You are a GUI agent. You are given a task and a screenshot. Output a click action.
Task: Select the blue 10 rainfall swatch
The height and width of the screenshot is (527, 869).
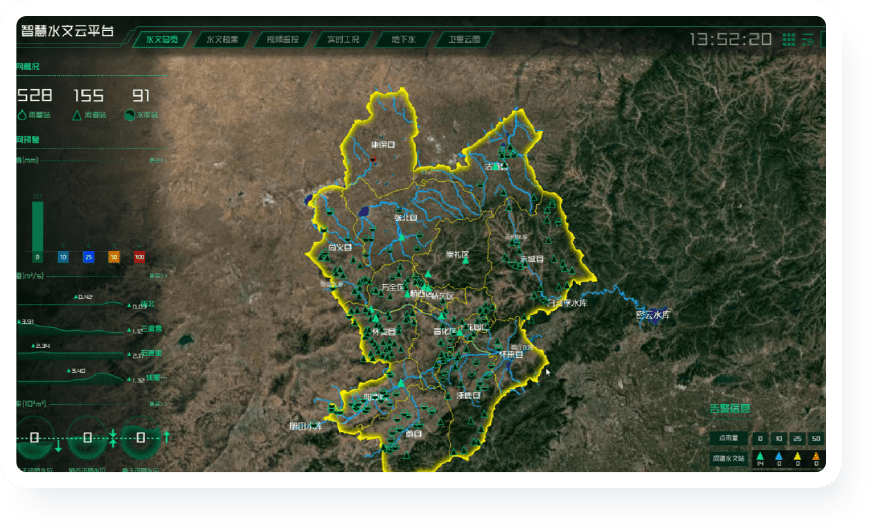click(x=63, y=257)
